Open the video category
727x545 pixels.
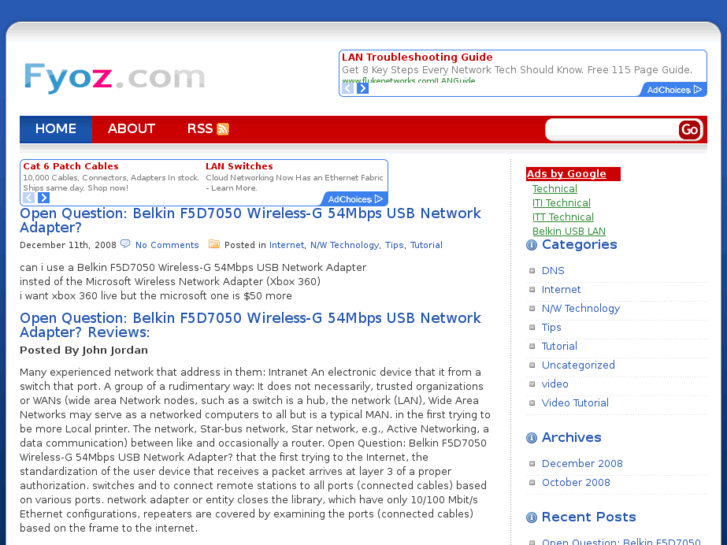click(555, 384)
